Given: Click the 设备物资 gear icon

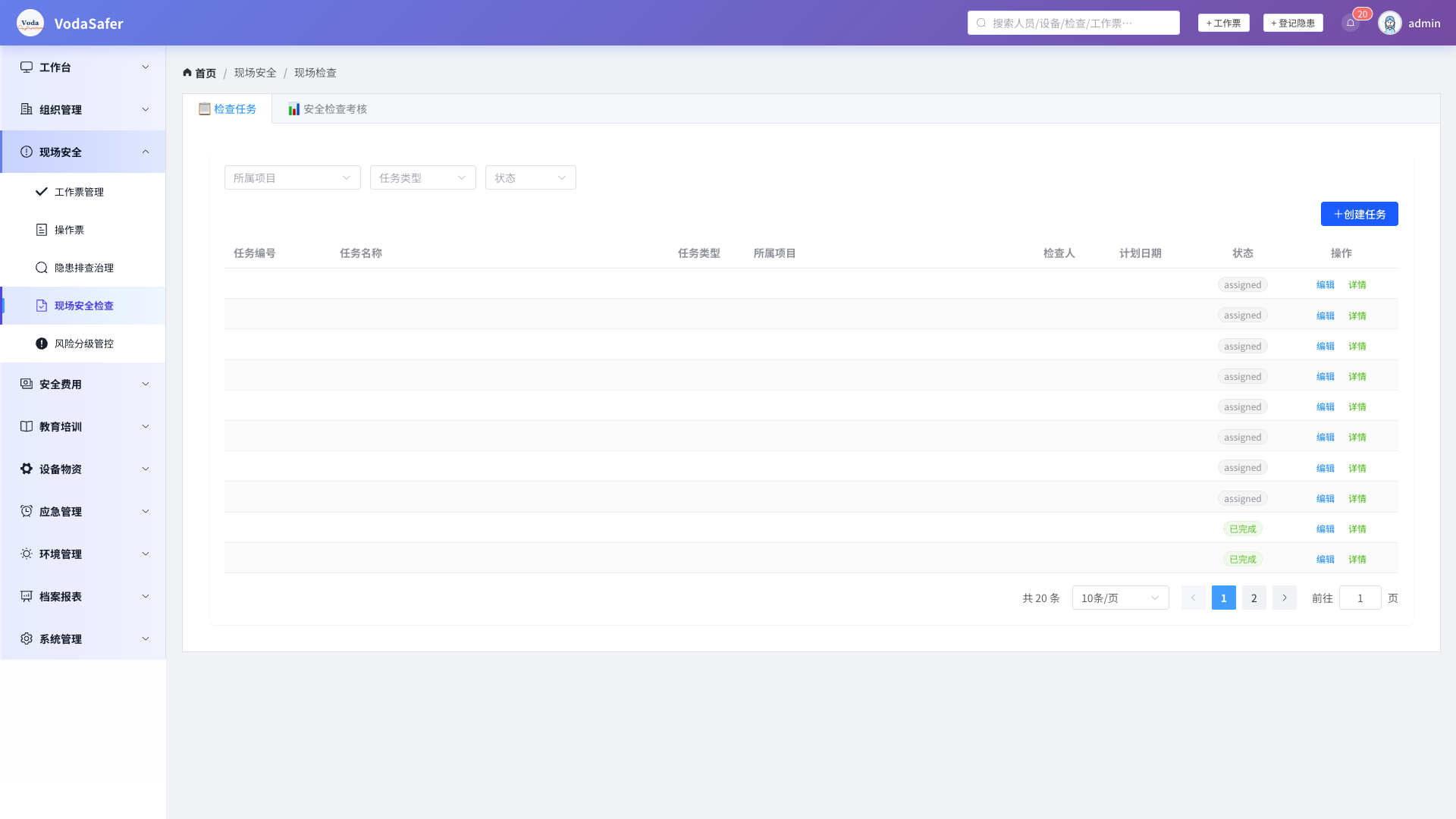Looking at the screenshot, I should click(x=27, y=469).
